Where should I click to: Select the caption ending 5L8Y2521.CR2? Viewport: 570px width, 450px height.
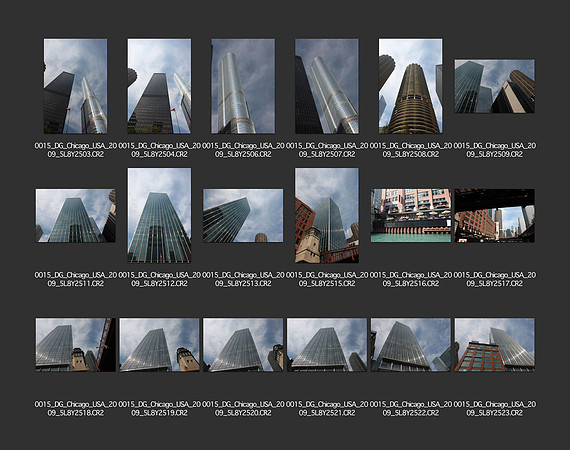pos(327,409)
